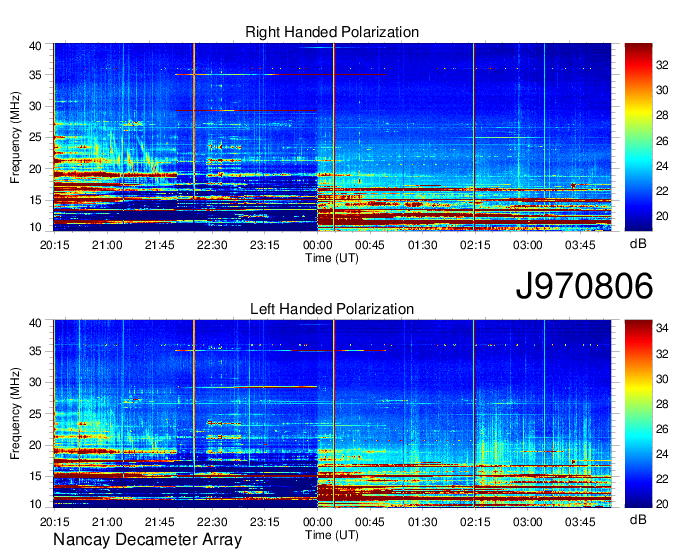Click the 00:00 tick label under top plot
The height and width of the screenshot is (552, 680).
click(x=317, y=245)
